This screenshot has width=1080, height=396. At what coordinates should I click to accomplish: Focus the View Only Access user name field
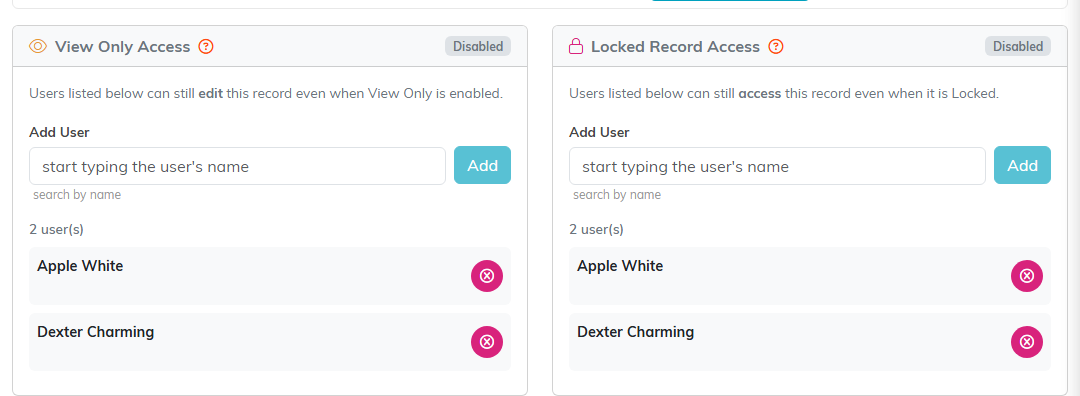click(238, 166)
